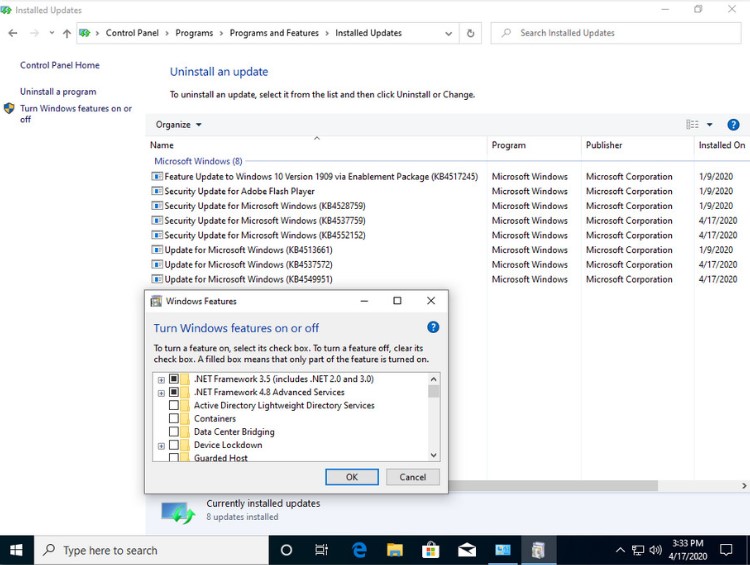
Task: Click Programs and Features breadcrumb
Action: click(274, 33)
